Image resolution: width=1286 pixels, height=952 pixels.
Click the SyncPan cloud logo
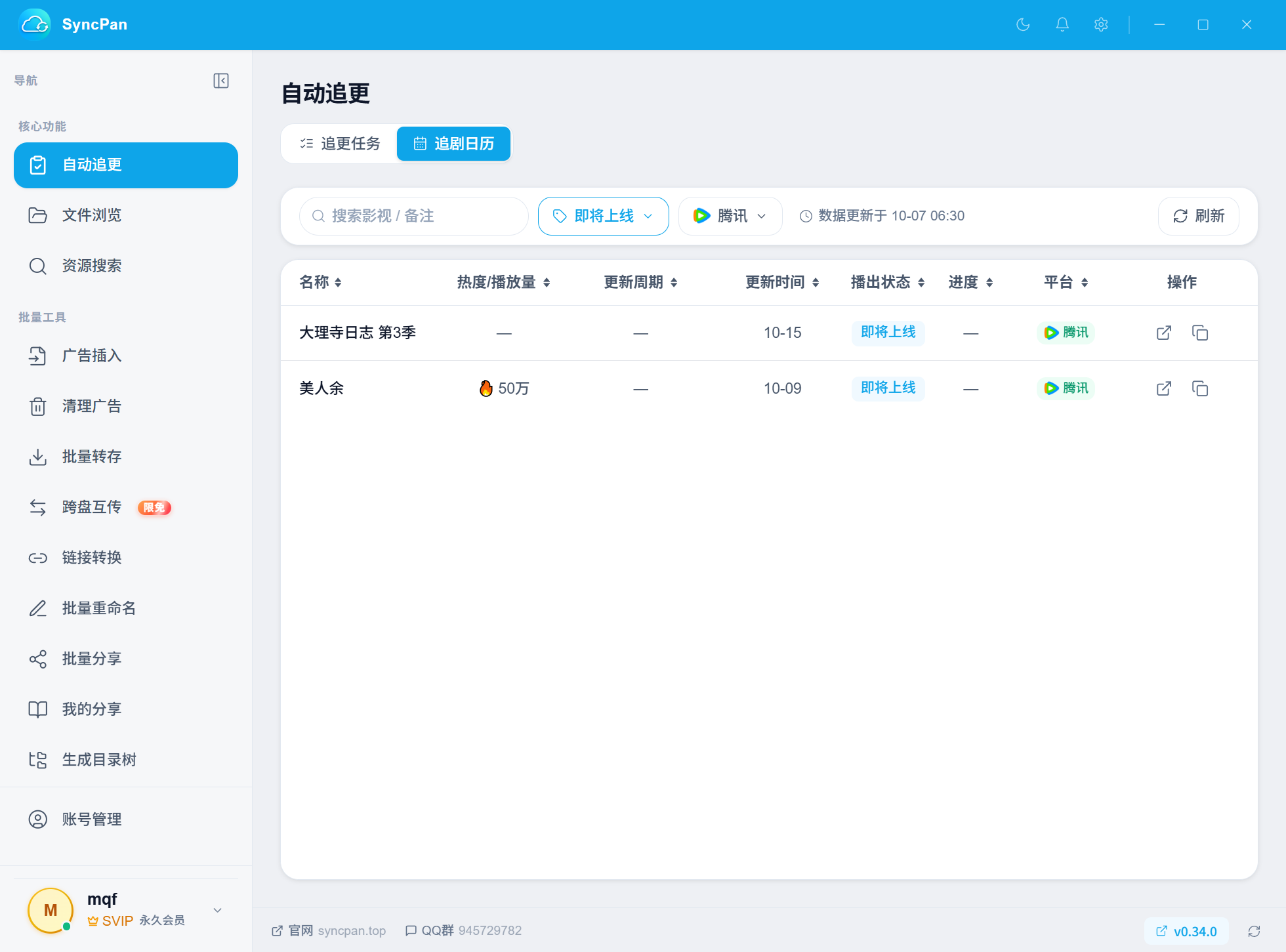35,25
